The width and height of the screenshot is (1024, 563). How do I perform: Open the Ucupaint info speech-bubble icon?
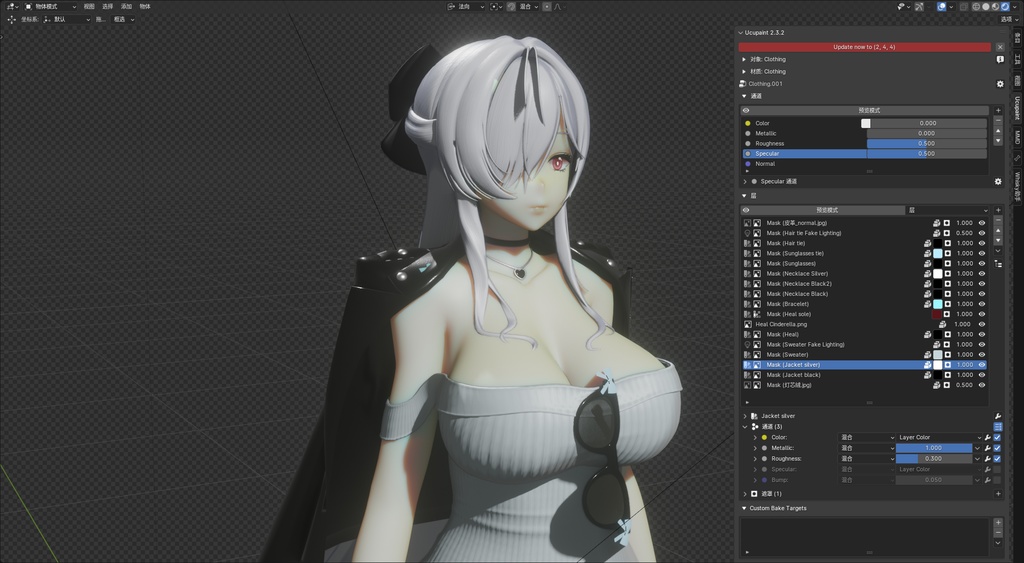1000,59
